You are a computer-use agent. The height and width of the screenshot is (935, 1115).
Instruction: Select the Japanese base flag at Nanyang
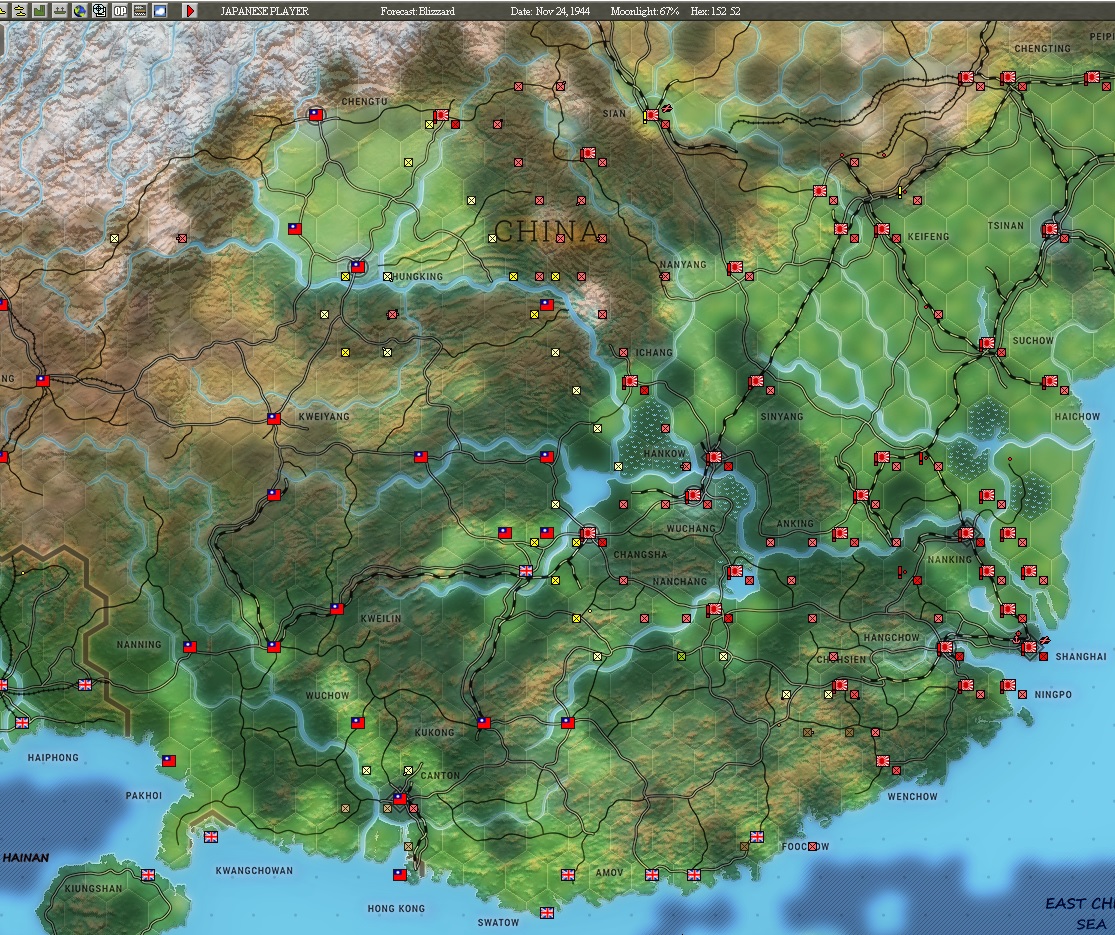735,267
